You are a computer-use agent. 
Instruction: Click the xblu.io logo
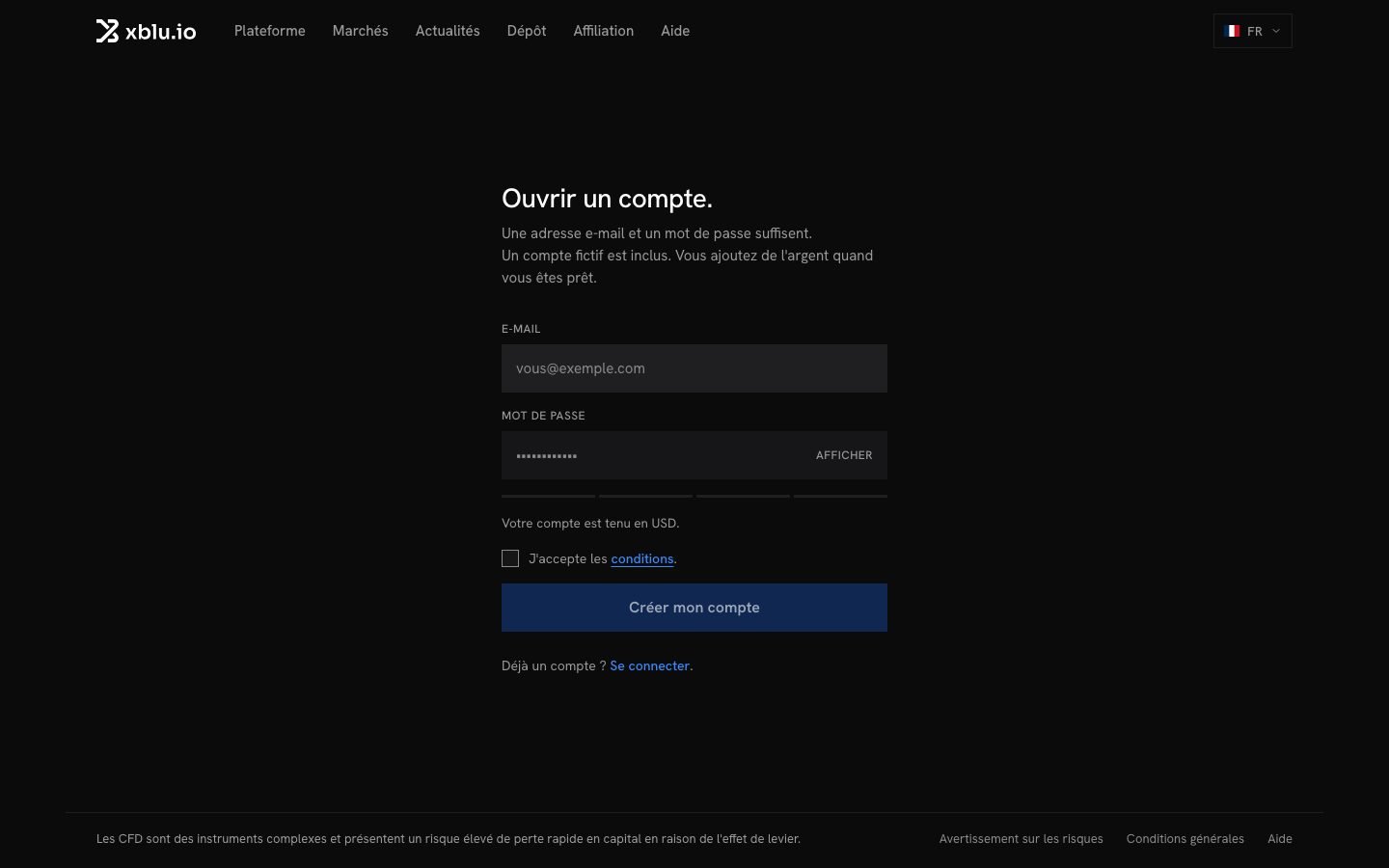click(x=146, y=31)
